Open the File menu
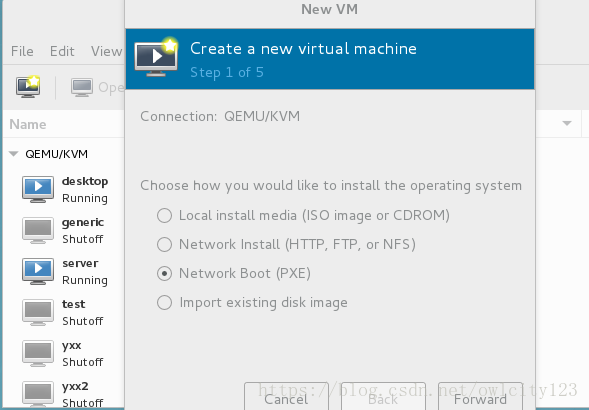 22,51
